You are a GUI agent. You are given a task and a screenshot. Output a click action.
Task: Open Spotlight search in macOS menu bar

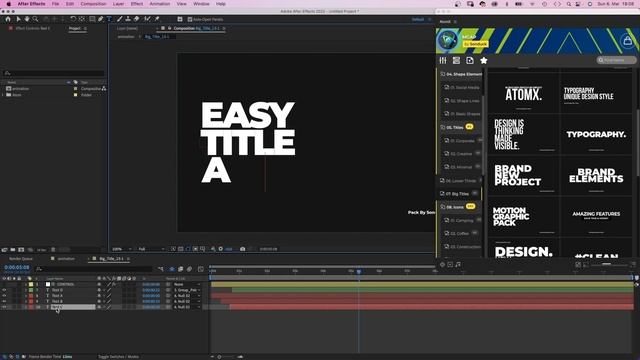pyautogui.click(x=569, y=4)
